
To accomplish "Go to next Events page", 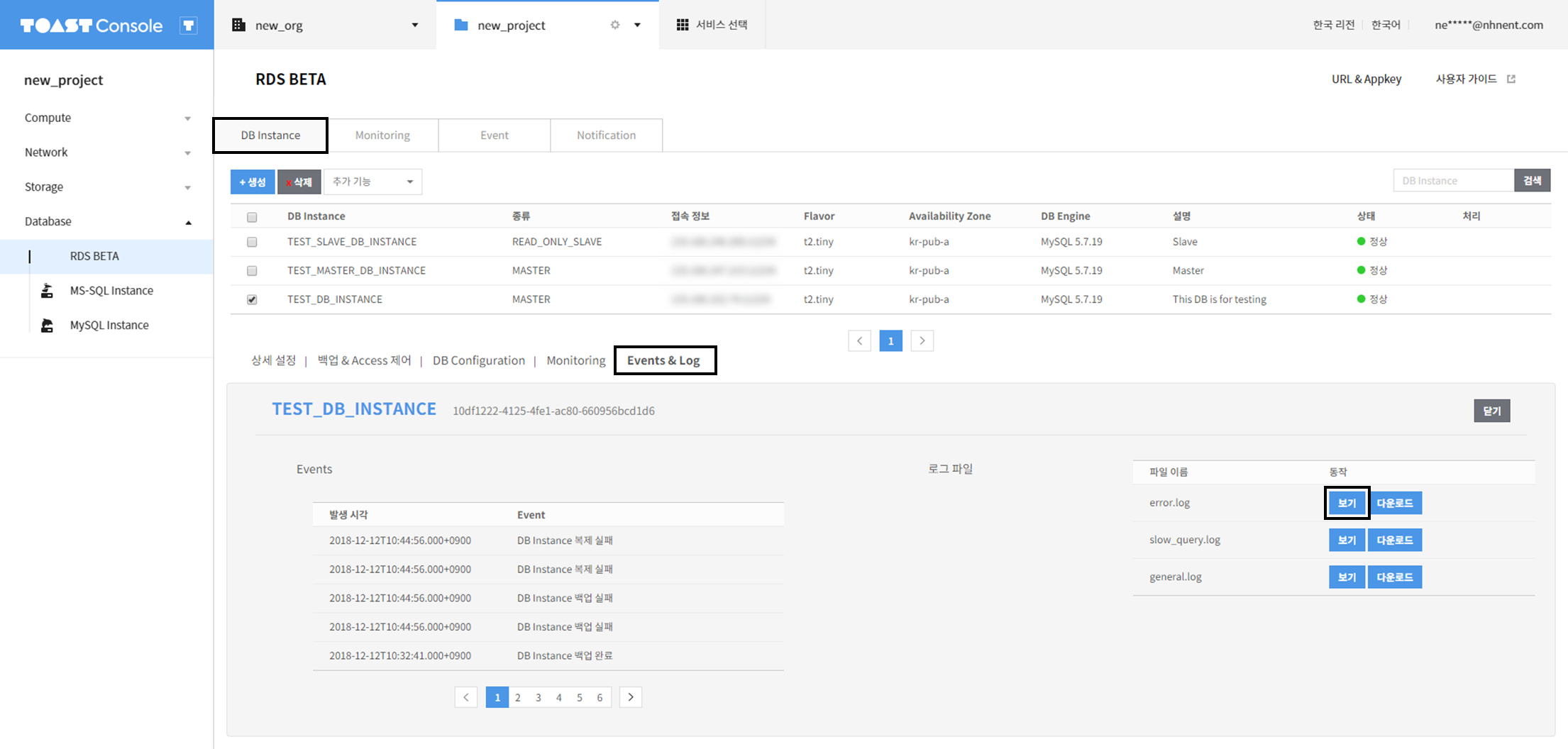I will pos(631,697).
